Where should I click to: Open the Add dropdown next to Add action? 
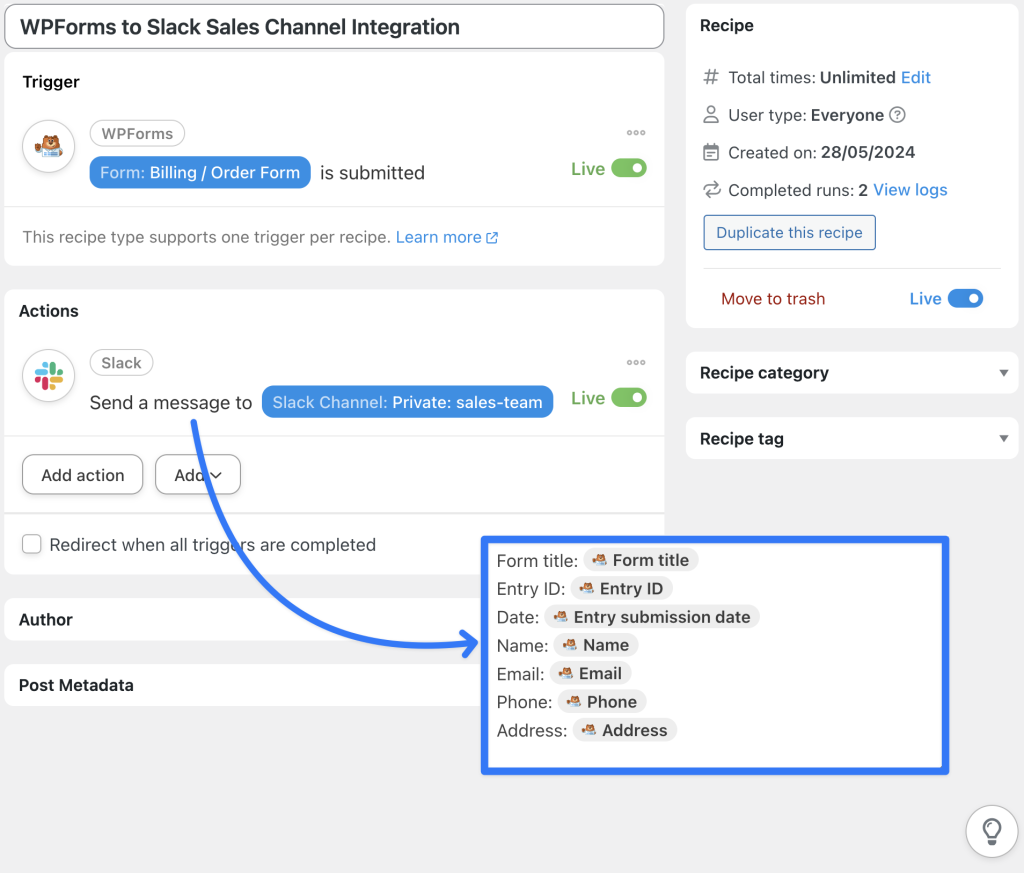197,474
